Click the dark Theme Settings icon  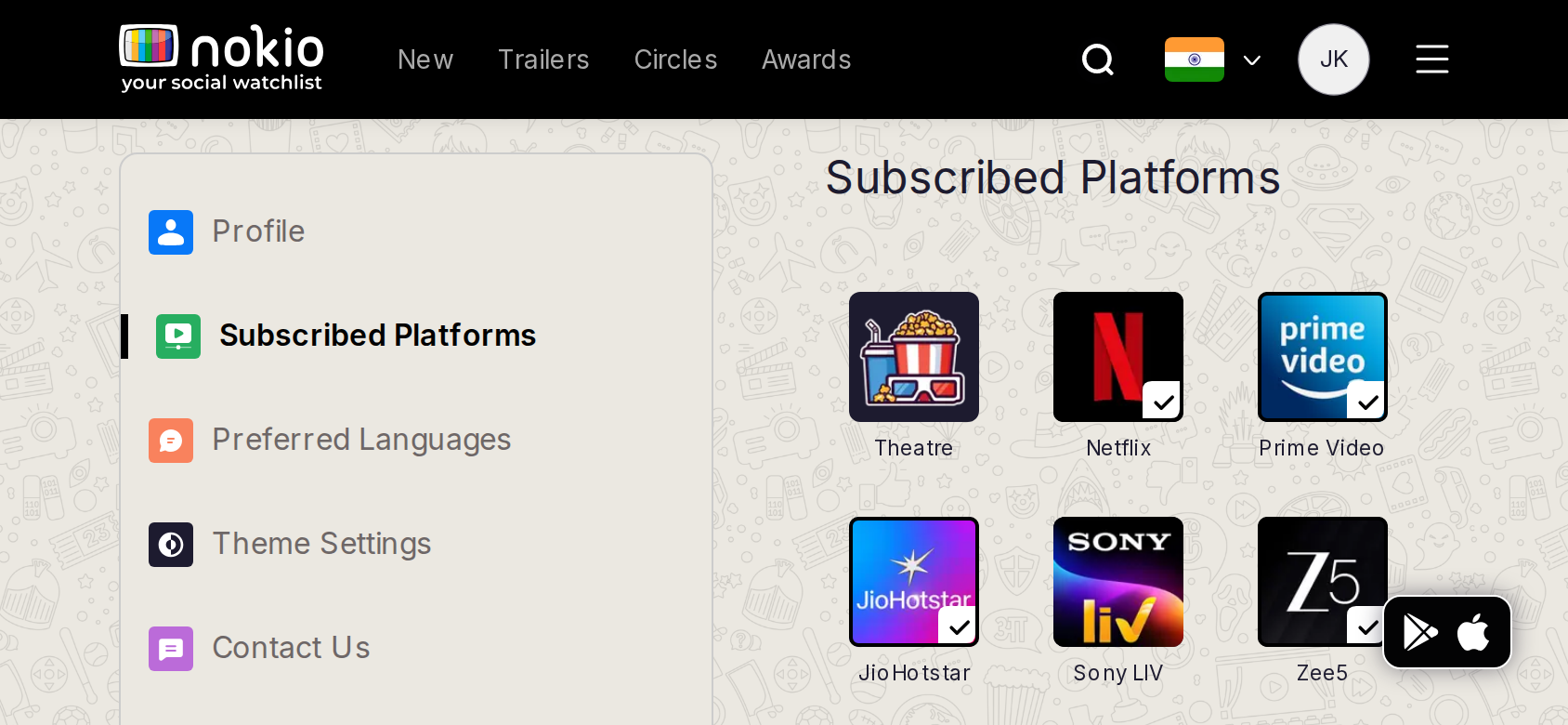pos(171,544)
